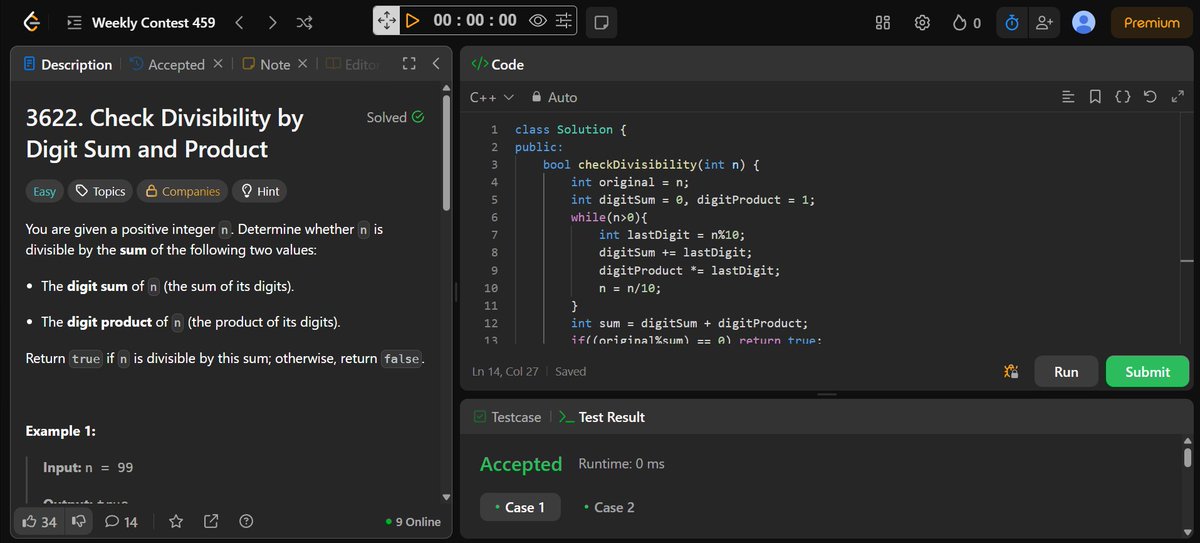Reset code with the undo arrow icon
Screen dimensions: 1200x543
1149,97
